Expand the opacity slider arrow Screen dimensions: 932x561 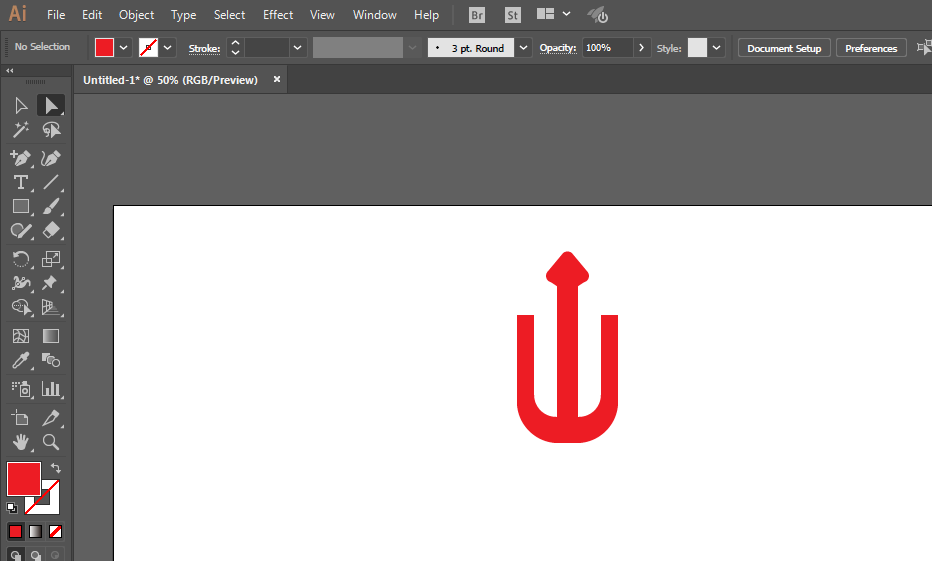[641, 48]
